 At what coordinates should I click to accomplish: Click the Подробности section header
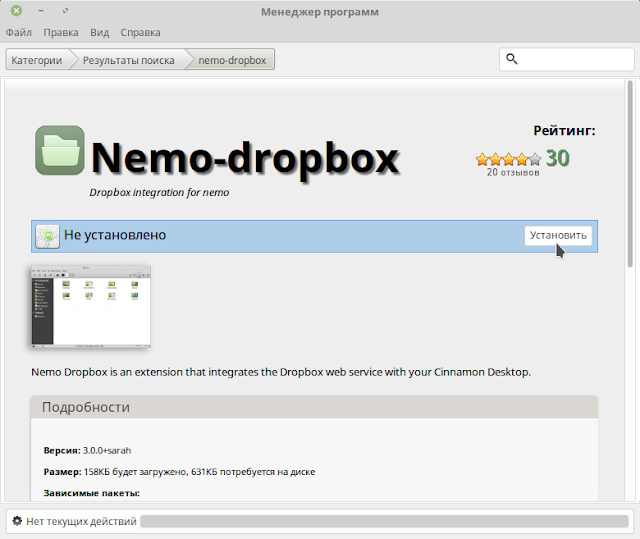pos(314,407)
